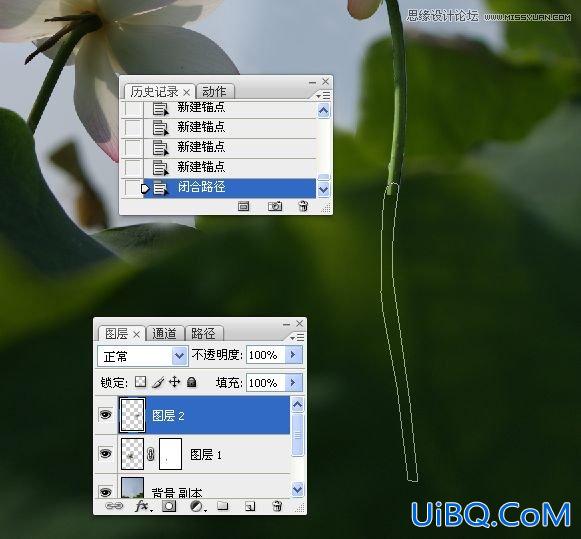This screenshot has height=539, width=581.
Task: Lock position move icon
Action: [175, 382]
